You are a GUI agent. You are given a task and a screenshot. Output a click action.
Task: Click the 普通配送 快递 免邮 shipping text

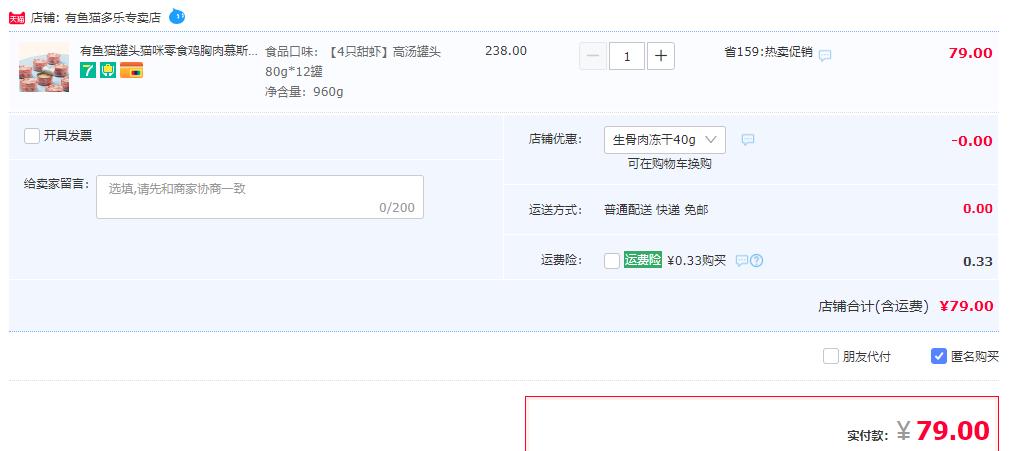tap(656, 210)
